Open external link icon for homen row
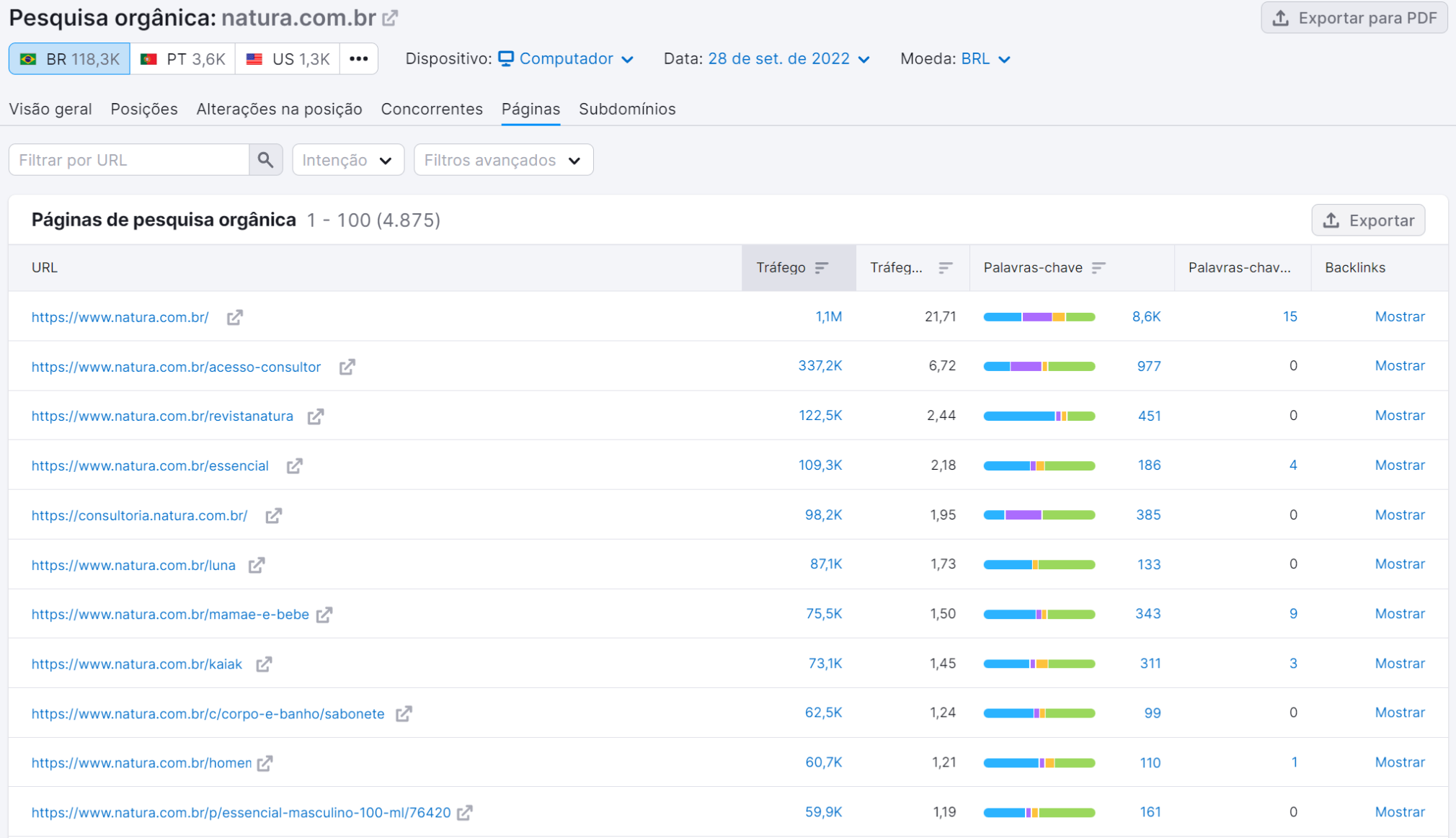The width and height of the screenshot is (1456, 838). [x=265, y=763]
